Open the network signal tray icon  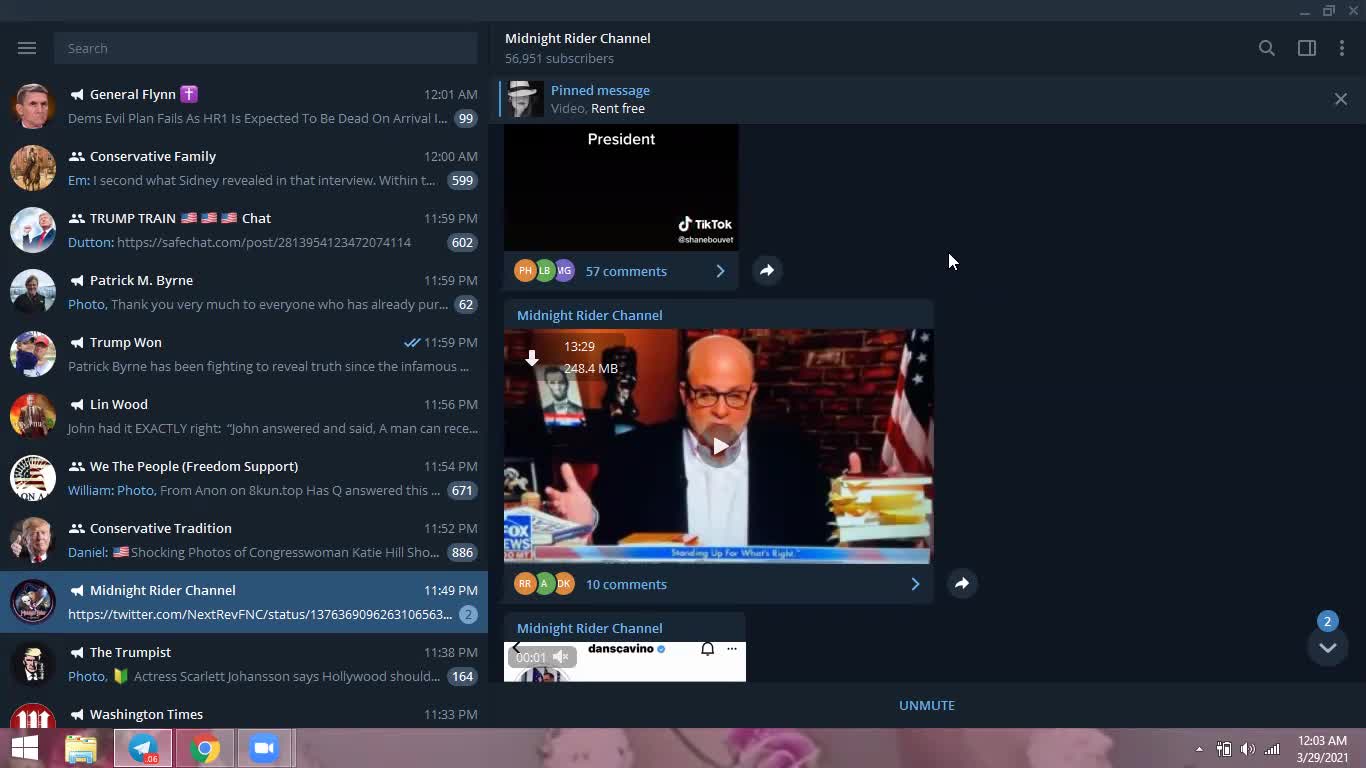coord(1272,749)
